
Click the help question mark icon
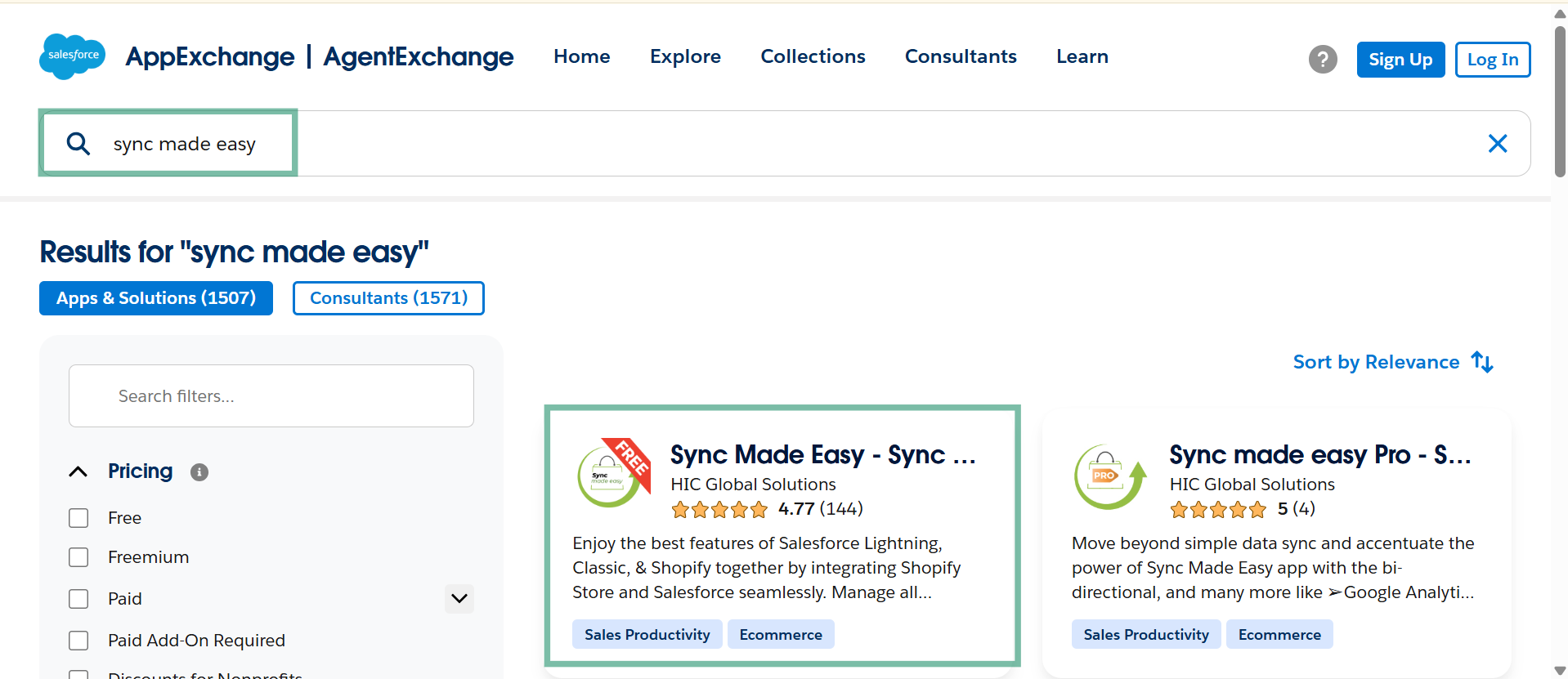[x=1322, y=59]
